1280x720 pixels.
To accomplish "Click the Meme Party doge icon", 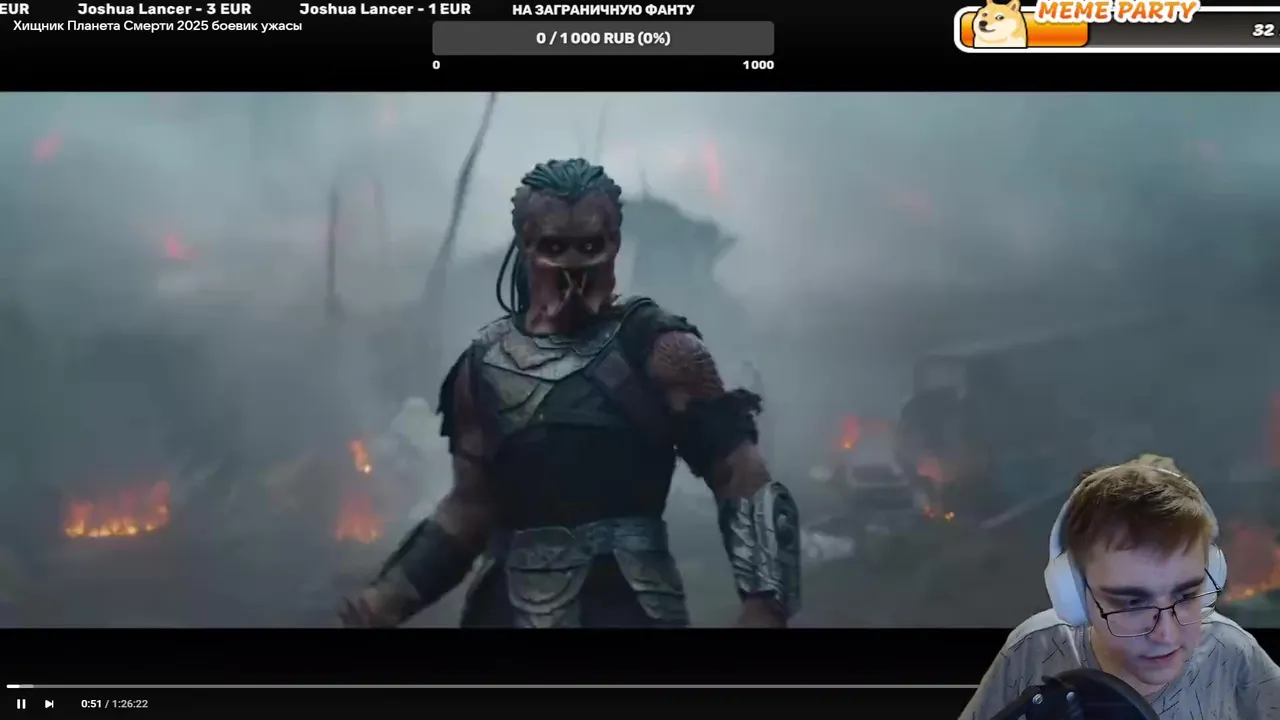I will click(x=999, y=23).
